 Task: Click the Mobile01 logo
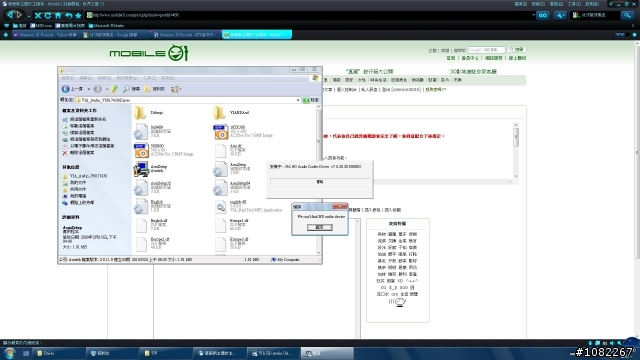coord(149,53)
